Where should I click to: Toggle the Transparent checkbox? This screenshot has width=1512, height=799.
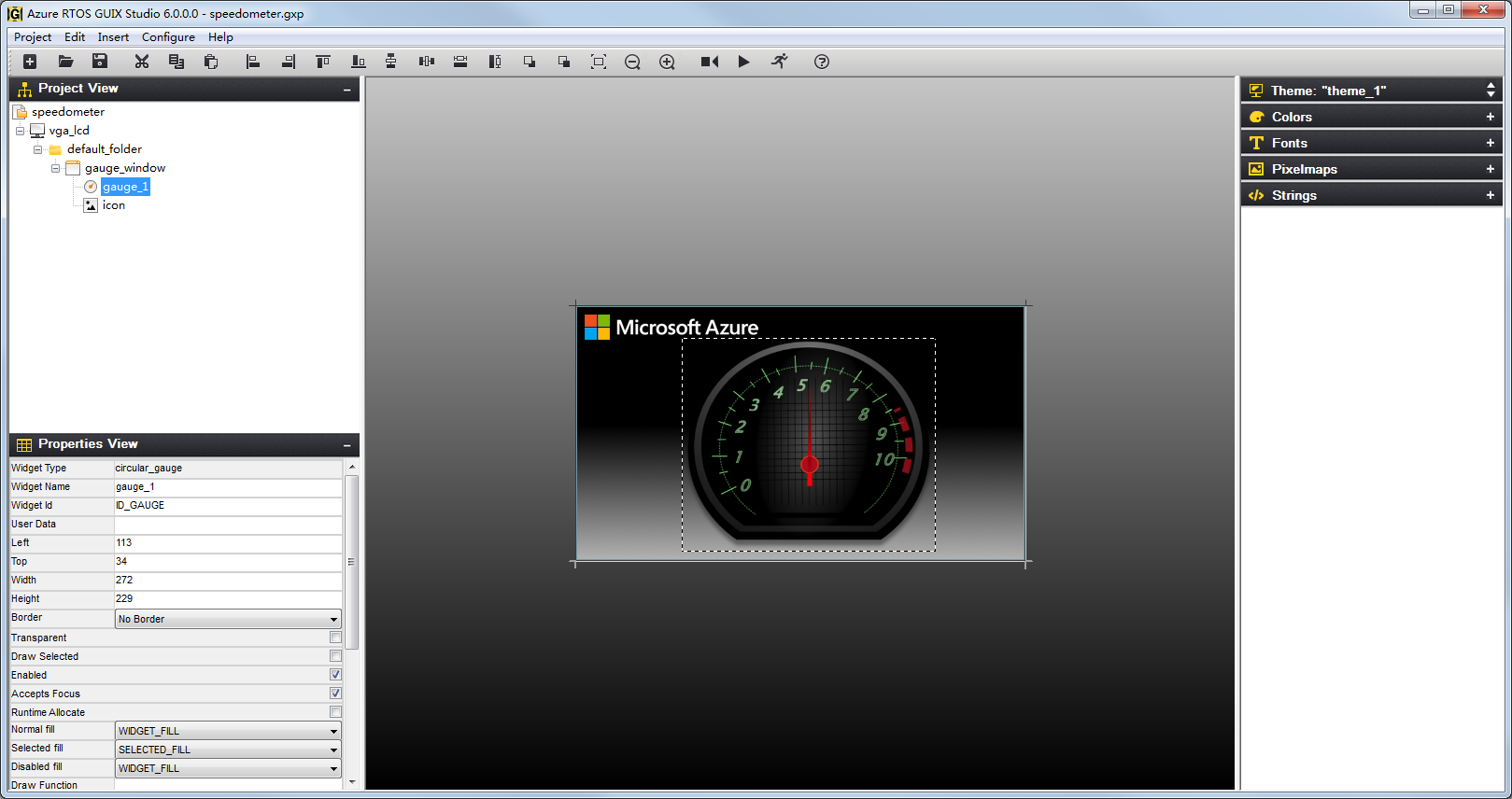pos(335,638)
